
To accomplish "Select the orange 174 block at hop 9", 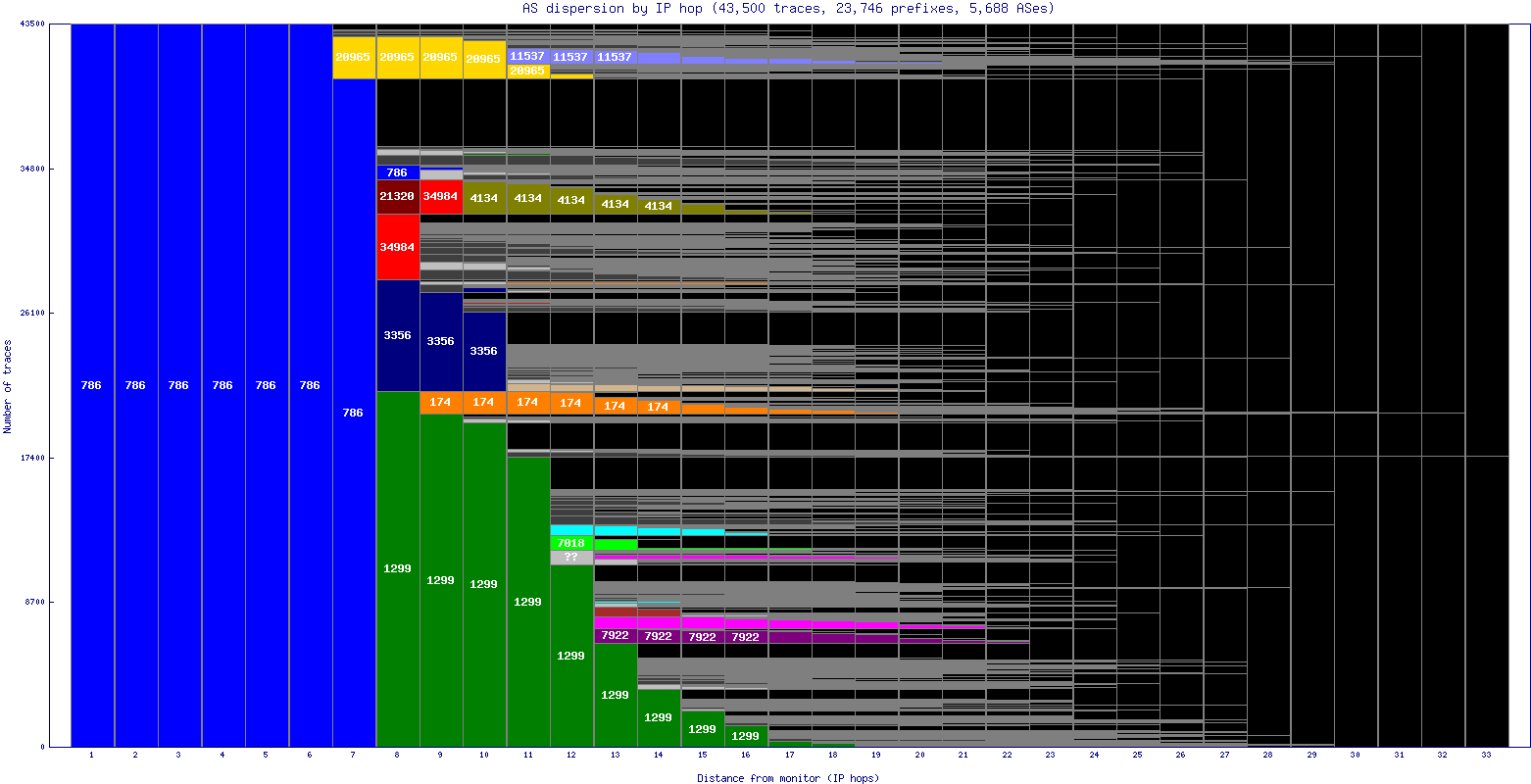I will coord(441,402).
